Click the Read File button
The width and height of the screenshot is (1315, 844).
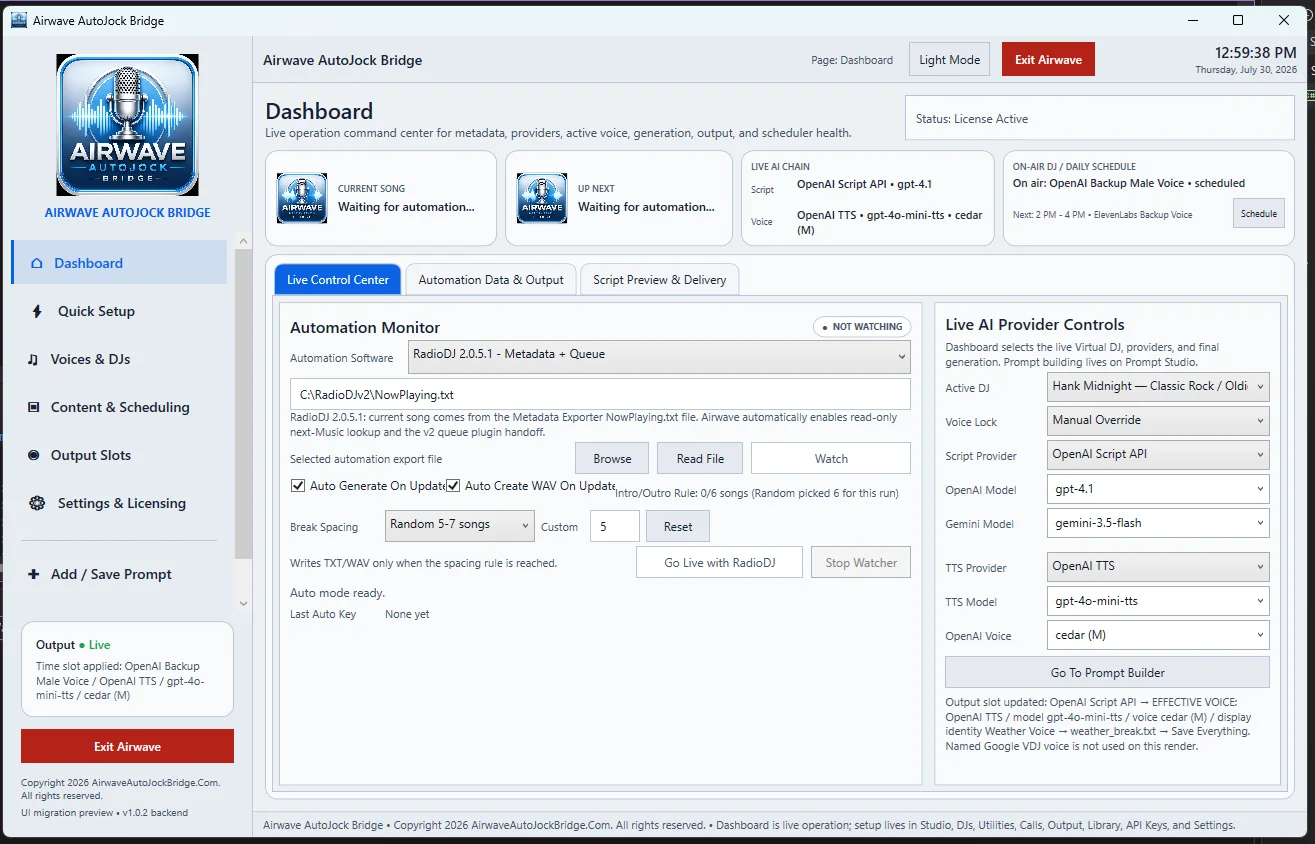pyautogui.click(x=700, y=458)
